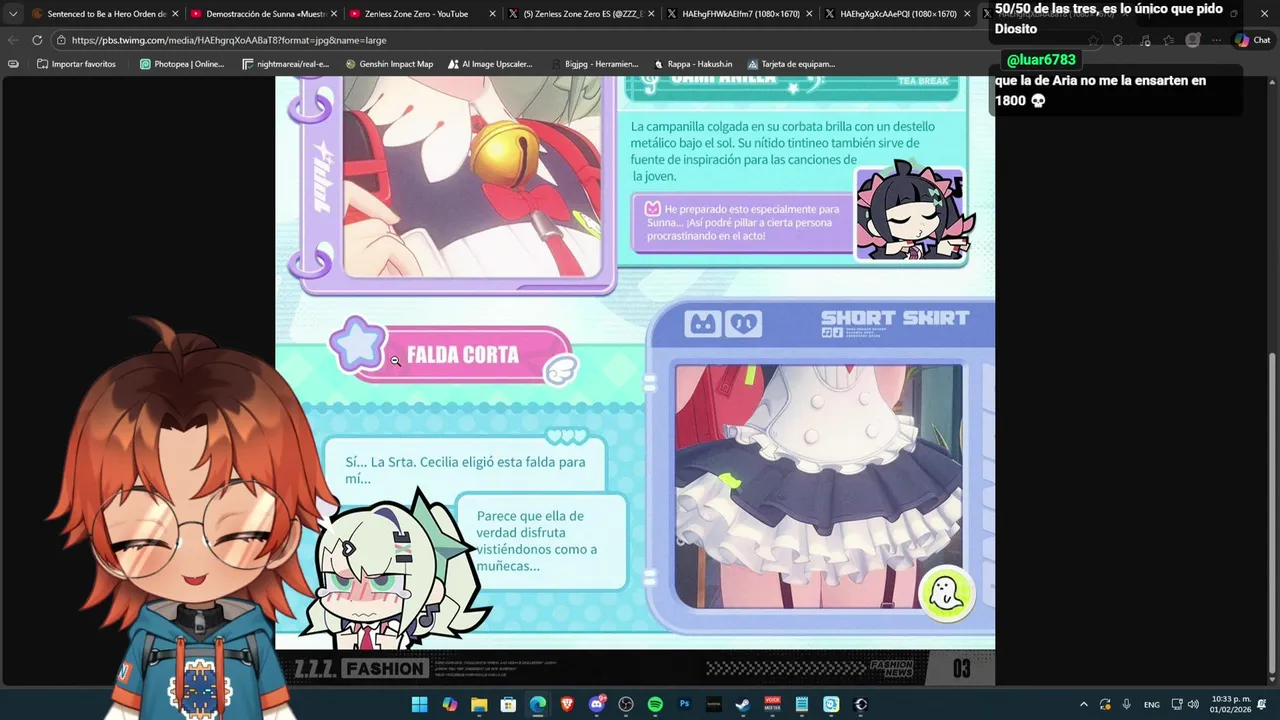Switch to 'HAEhgXgXcAAePQI (1080×1670)' tab

898,14
